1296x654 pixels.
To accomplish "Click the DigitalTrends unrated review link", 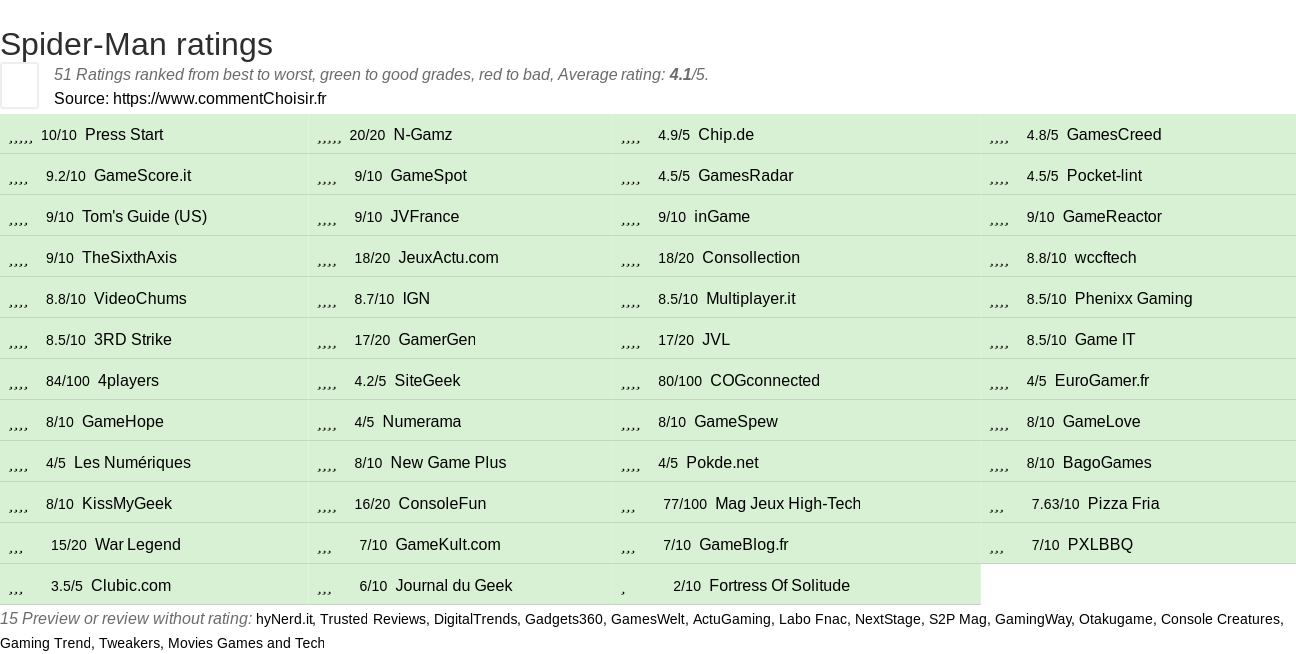I will tap(480, 619).
